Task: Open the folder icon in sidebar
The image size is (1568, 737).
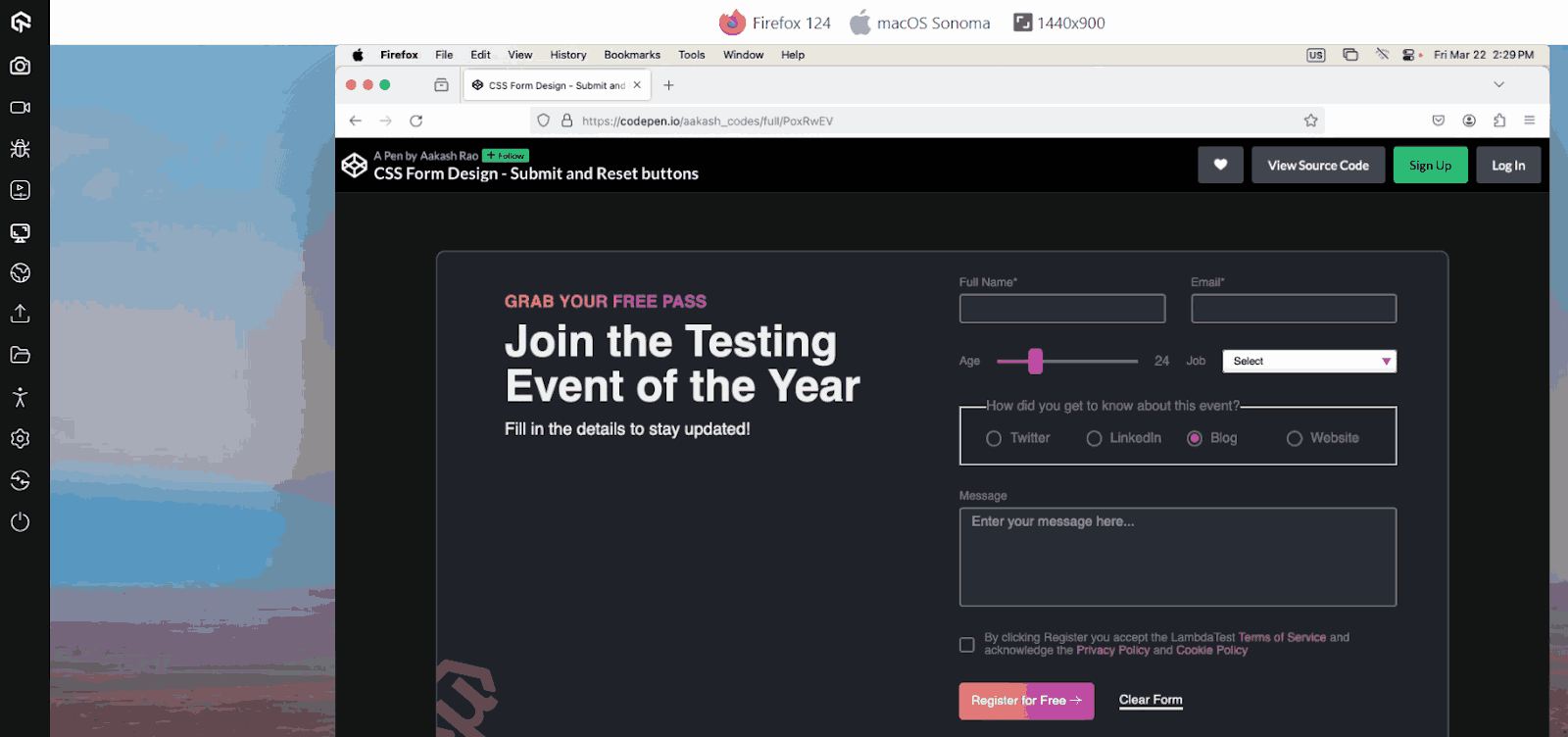Action: click(21, 355)
